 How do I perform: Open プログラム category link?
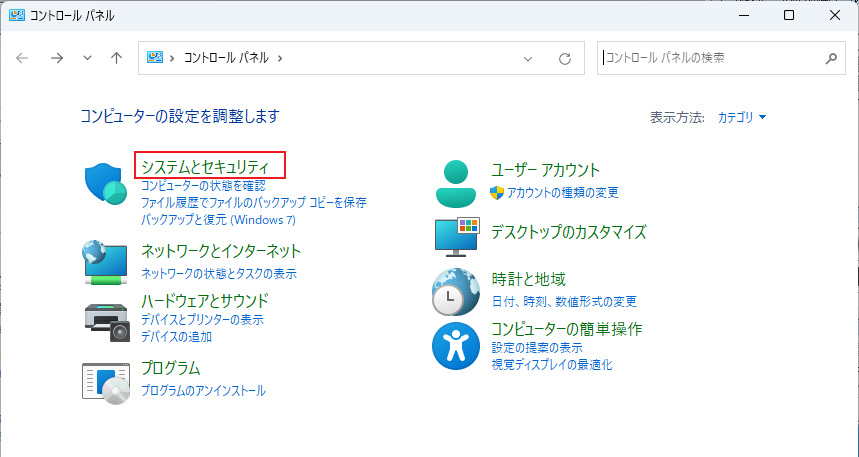pyautogui.click(x=171, y=368)
